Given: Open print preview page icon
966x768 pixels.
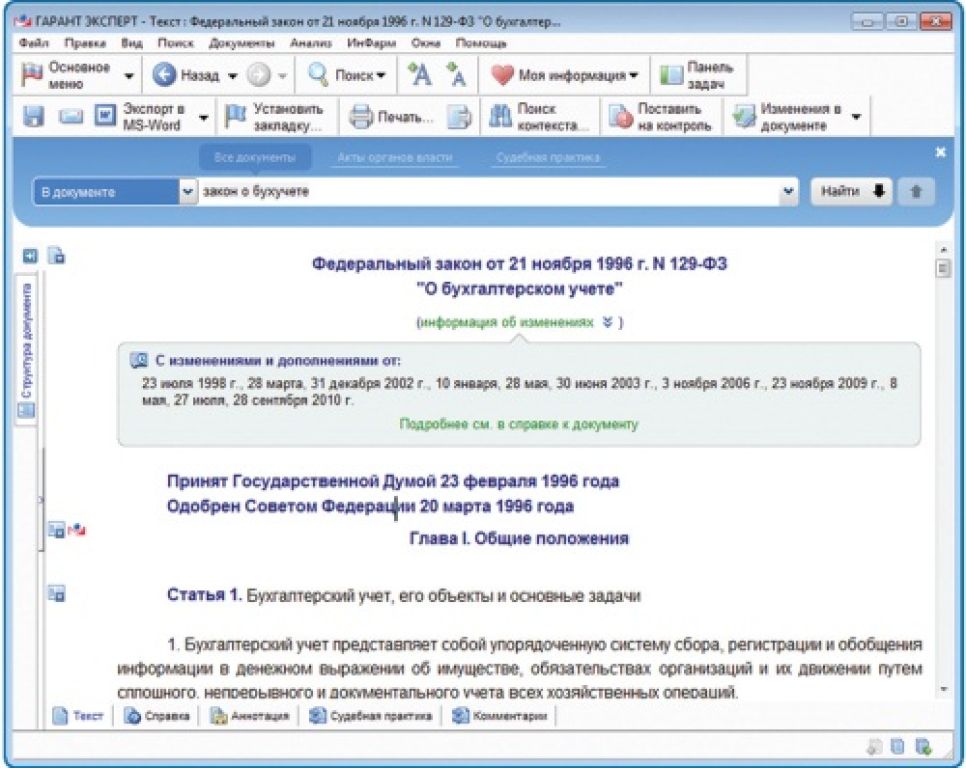Looking at the screenshot, I should 458,117.
